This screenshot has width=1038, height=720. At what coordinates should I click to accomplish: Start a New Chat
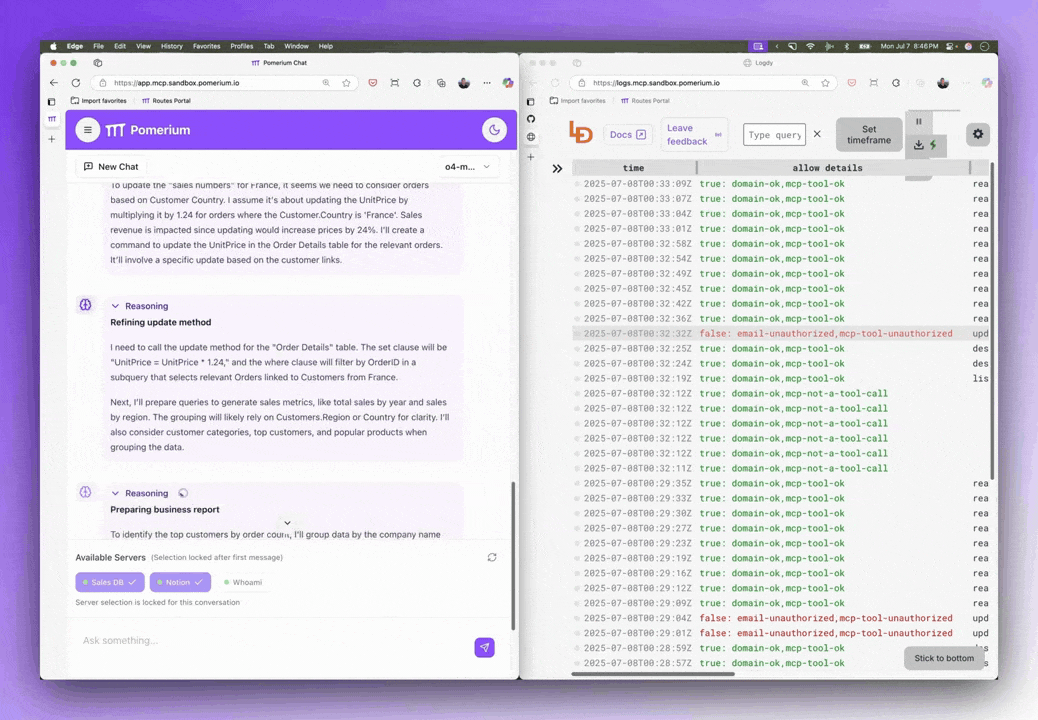(111, 167)
